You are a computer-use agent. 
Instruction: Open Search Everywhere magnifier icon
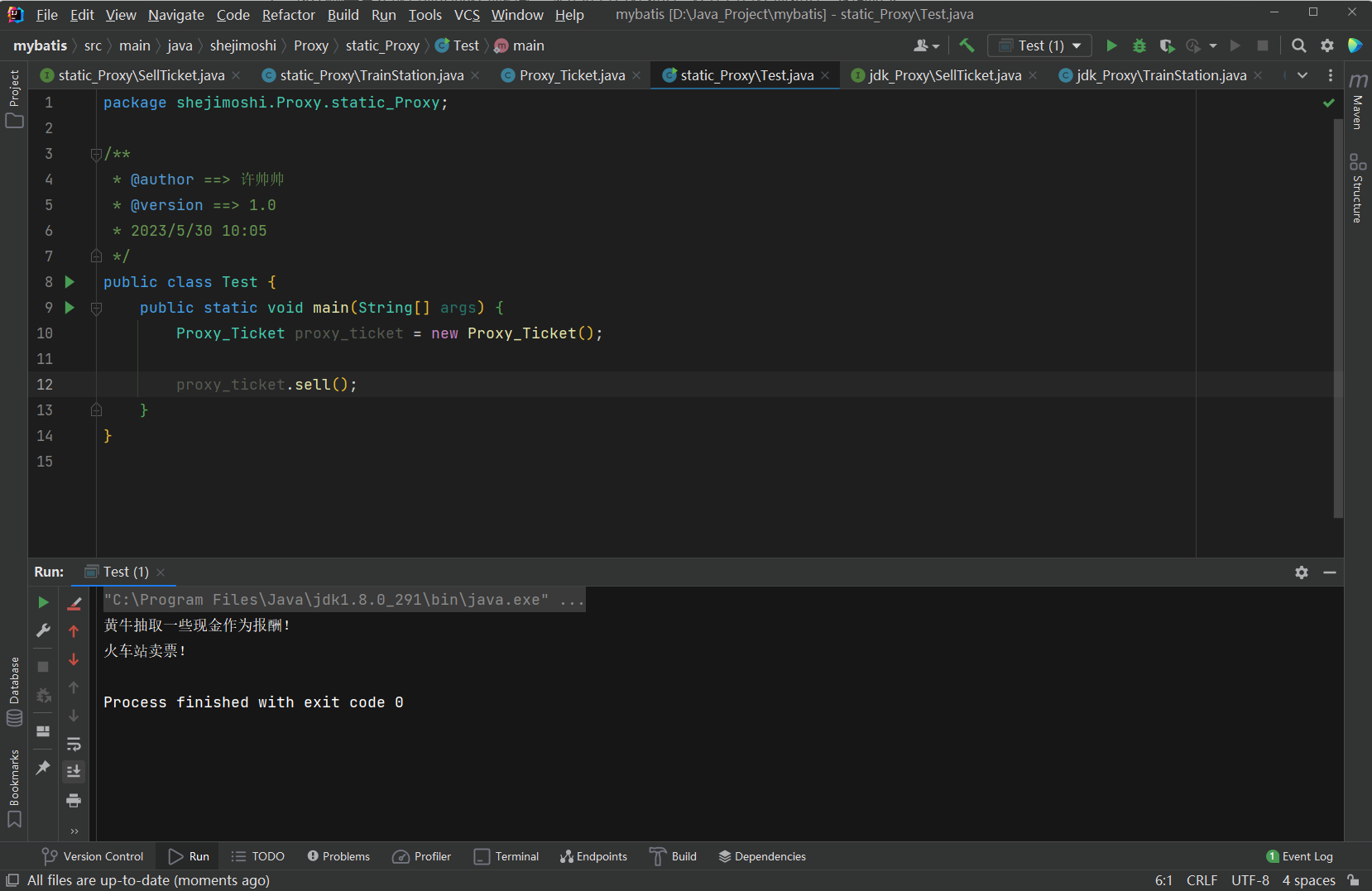pyautogui.click(x=1299, y=46)
